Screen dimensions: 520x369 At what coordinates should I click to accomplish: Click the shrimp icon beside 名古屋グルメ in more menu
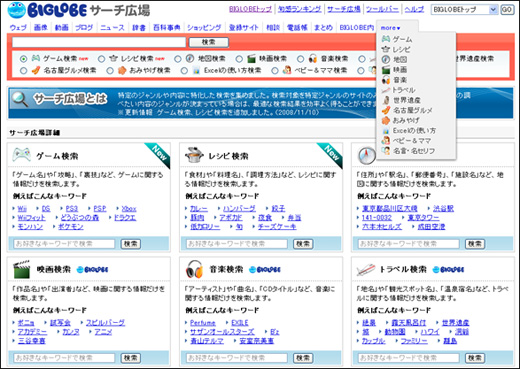pos(386,110)
